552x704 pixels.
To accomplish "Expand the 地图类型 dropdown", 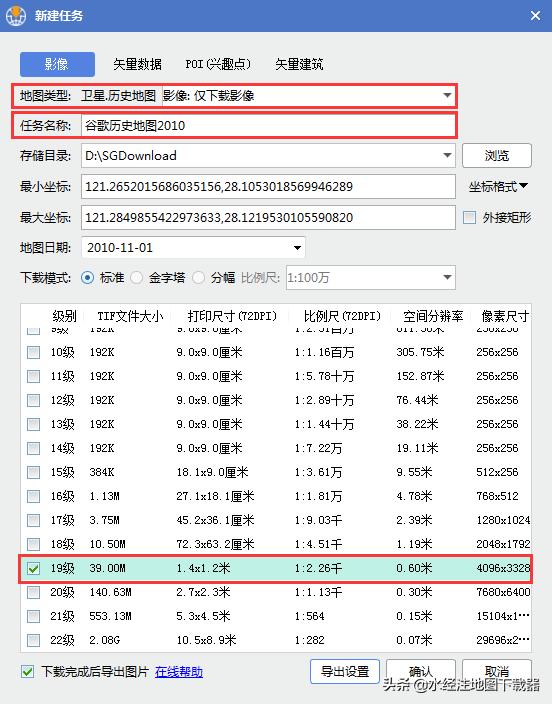I will (x=446, y=95).
